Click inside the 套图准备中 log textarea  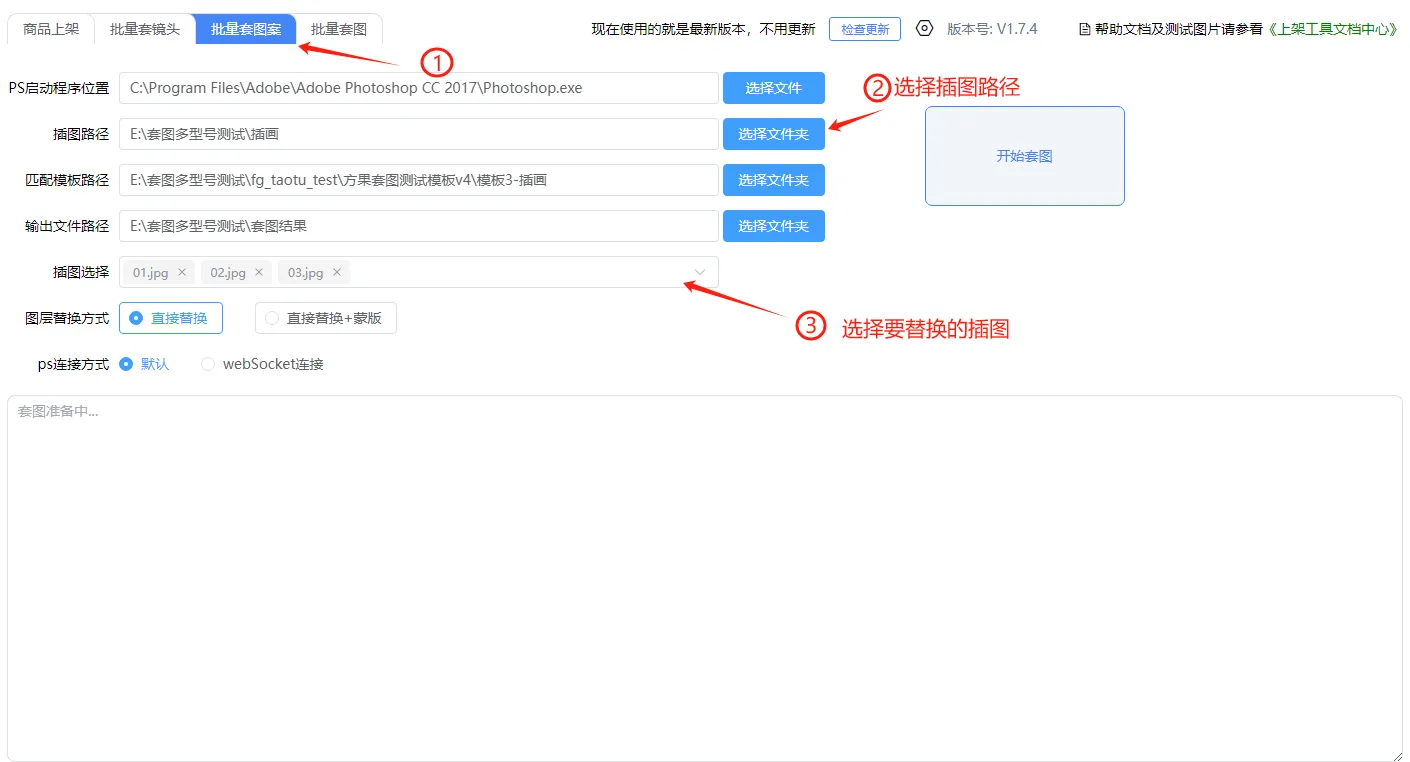(705, 578)
